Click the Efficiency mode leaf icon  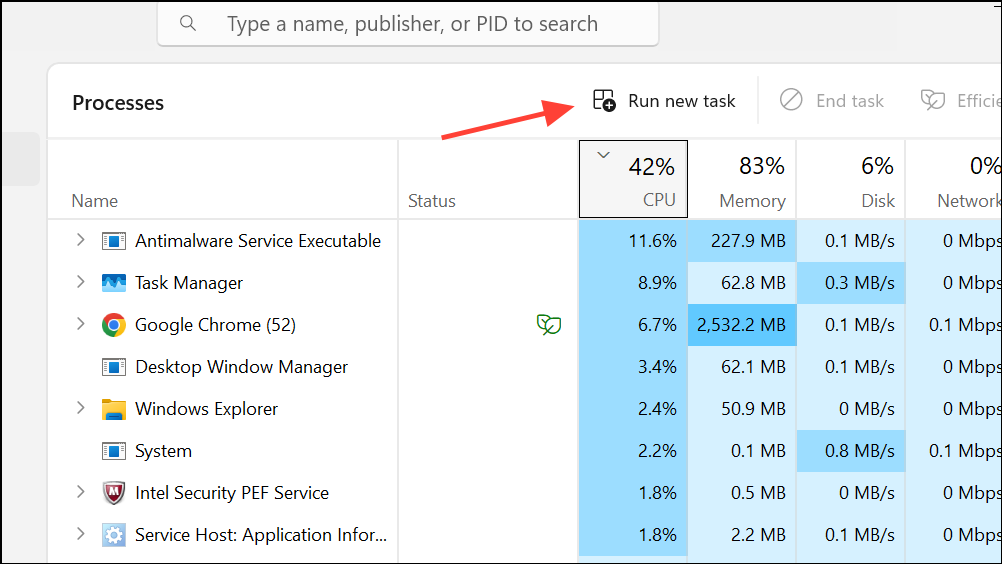pyautogui.click(x=933, y=100)
